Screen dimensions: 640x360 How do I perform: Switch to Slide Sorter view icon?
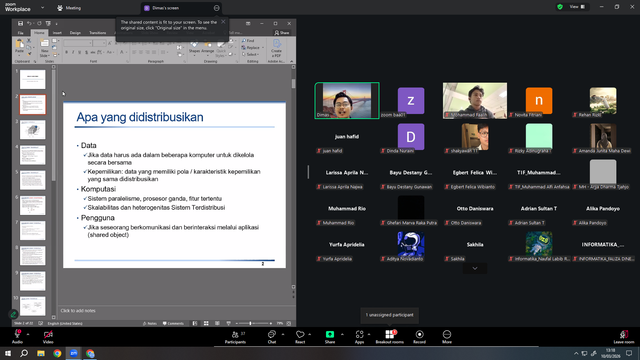click(x=206, y=323)
